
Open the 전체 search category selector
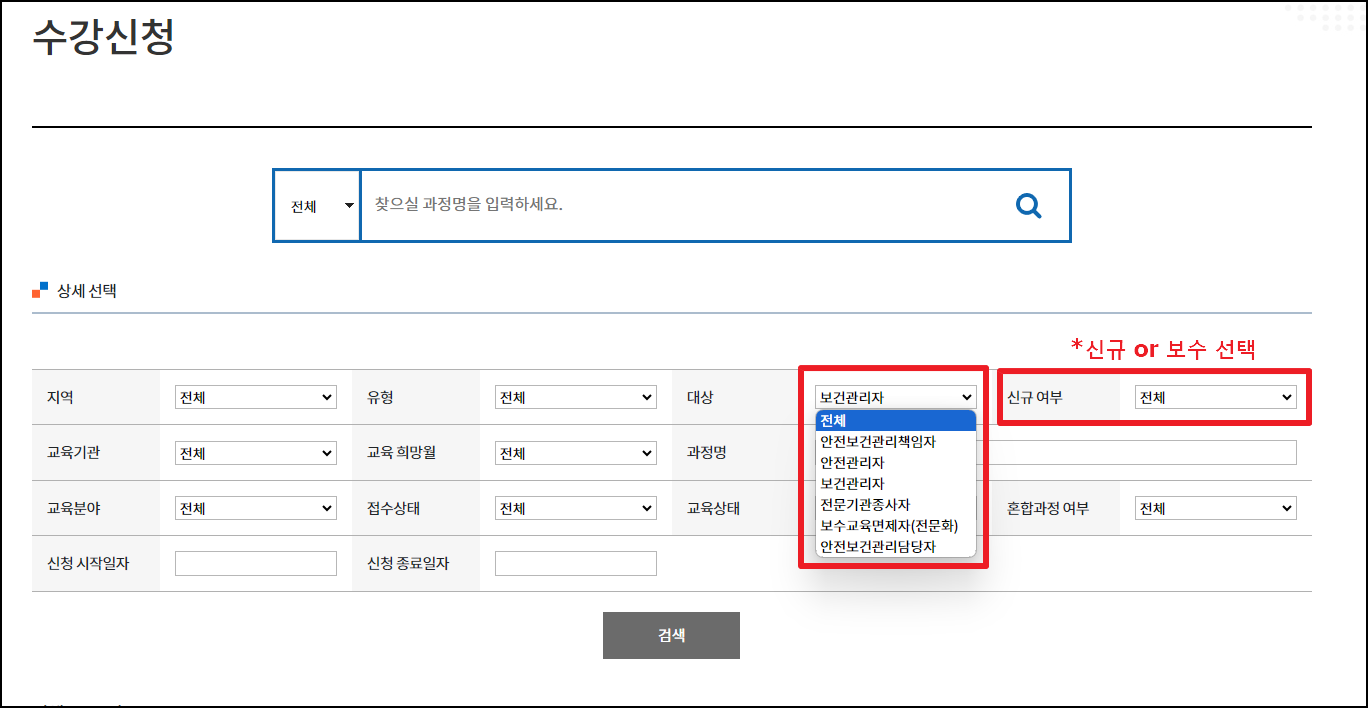318,206
